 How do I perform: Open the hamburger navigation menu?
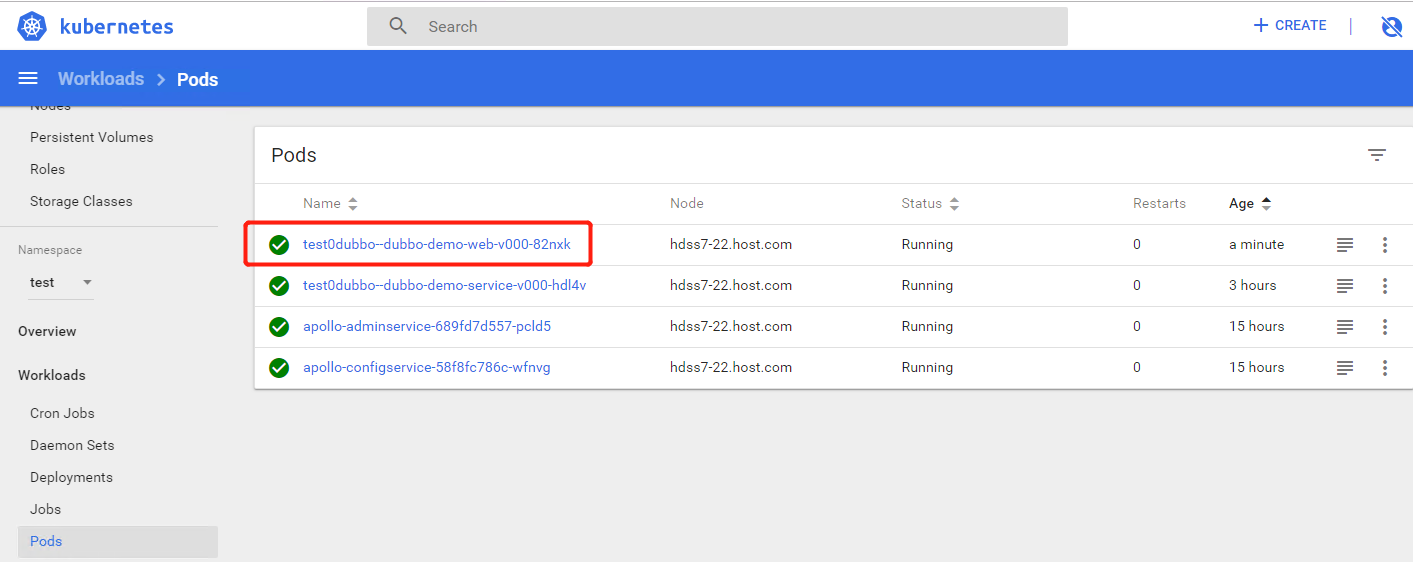point(28,79)
